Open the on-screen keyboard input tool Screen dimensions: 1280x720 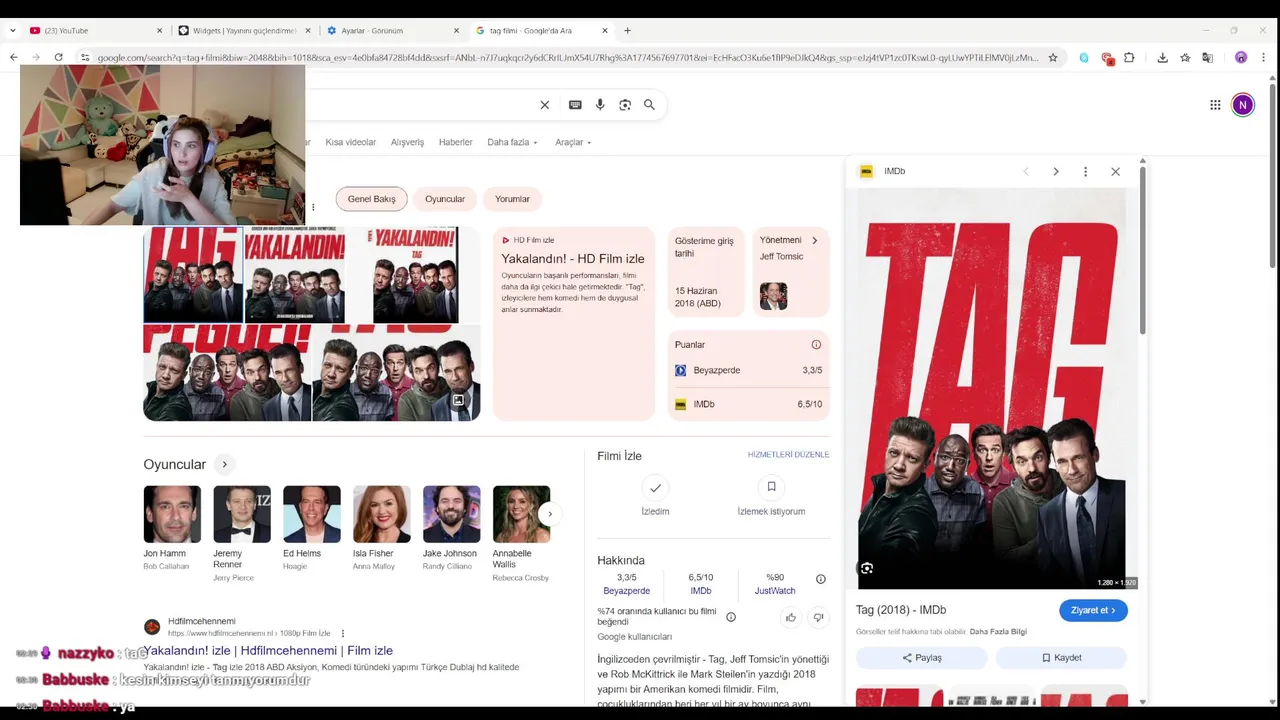click(575, 105)
